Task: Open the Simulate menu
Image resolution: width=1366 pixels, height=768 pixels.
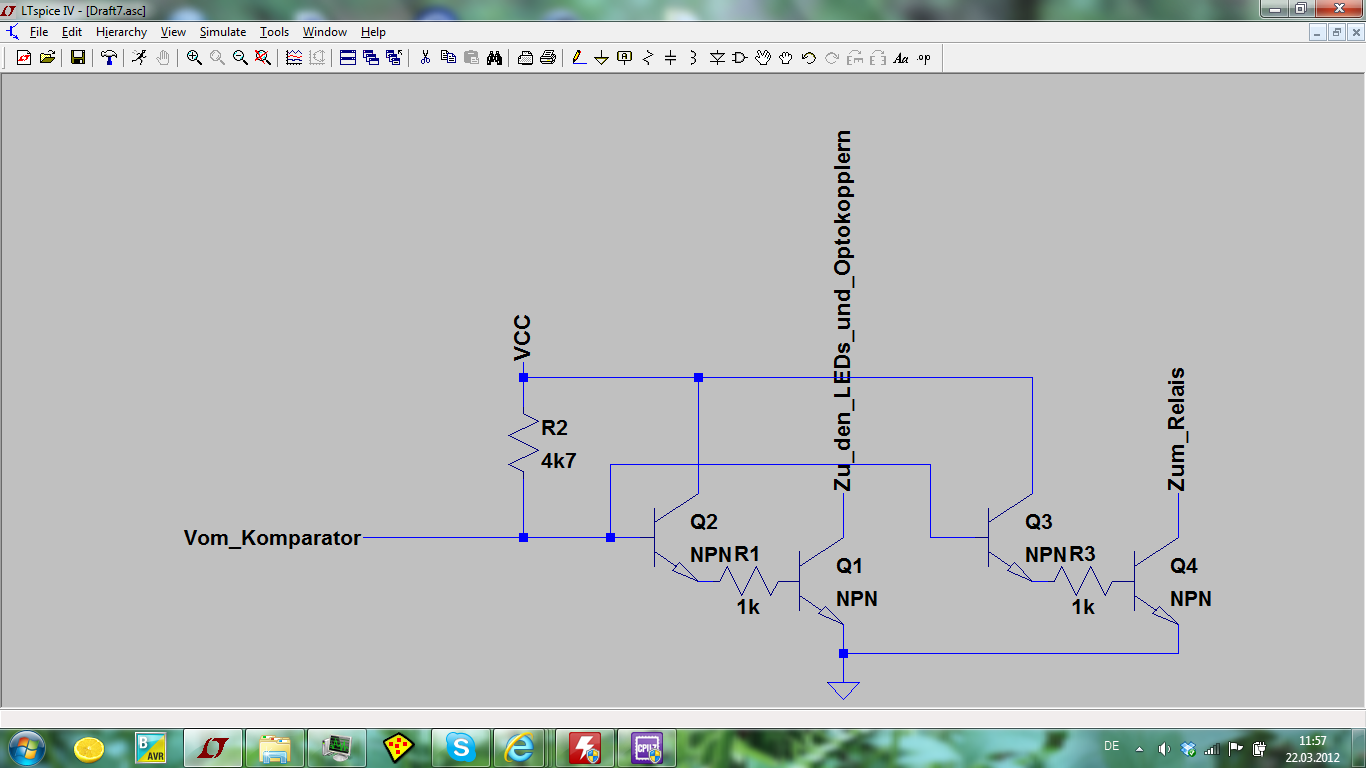Action: click(x=223, y=32)
